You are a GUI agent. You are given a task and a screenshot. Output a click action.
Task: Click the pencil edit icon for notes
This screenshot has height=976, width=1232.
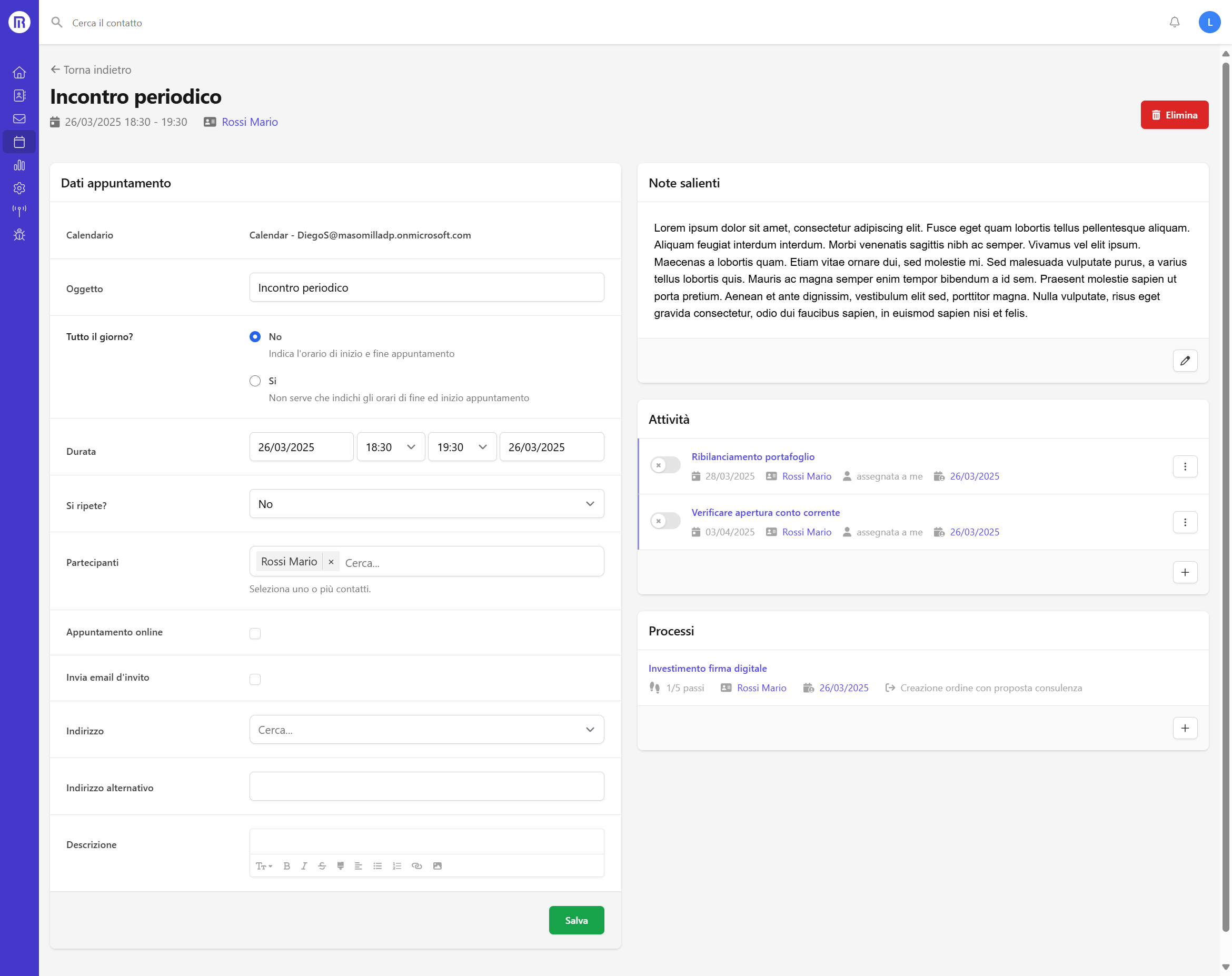[1185, 361]
